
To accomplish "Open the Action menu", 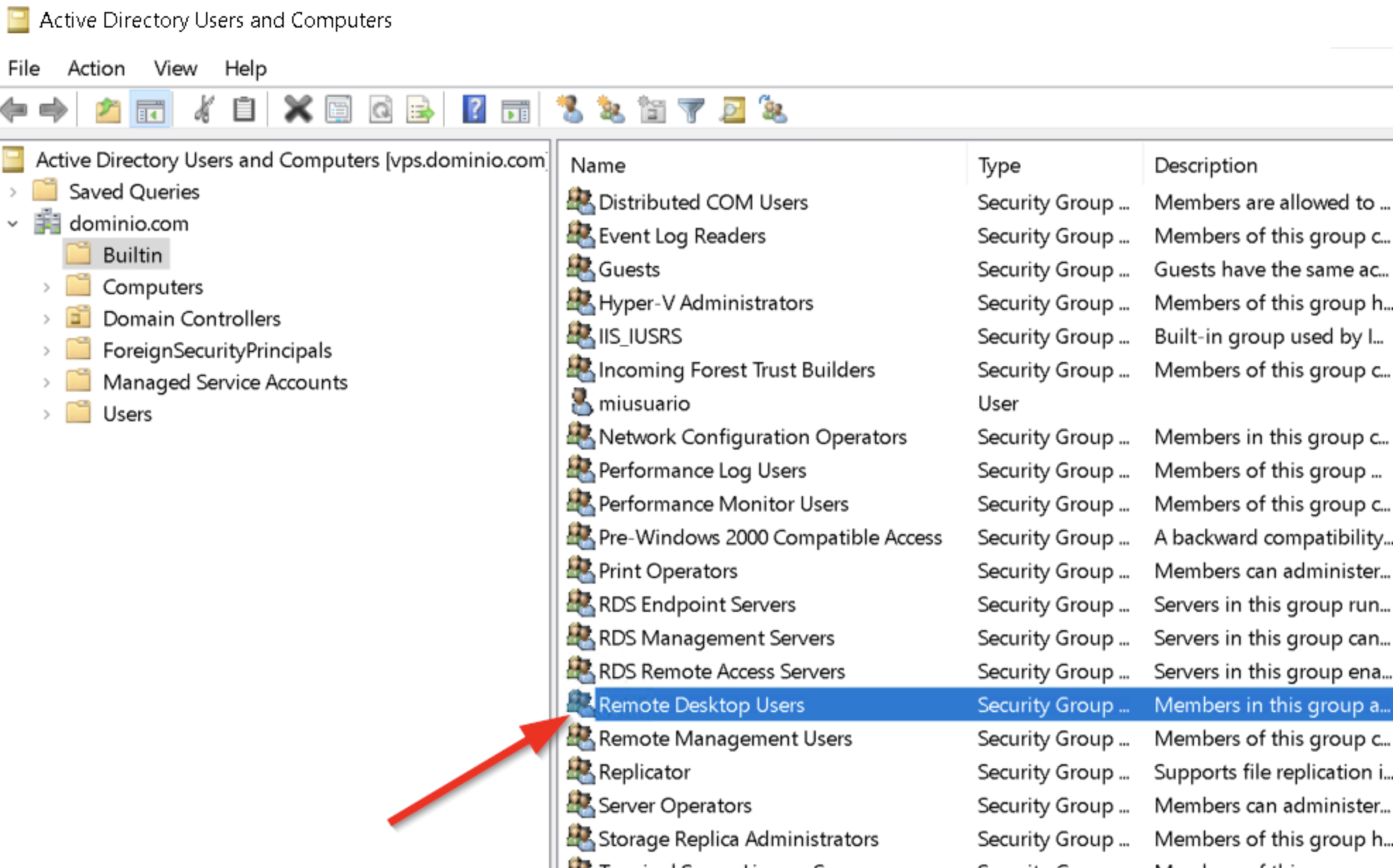I will point(96,68).
